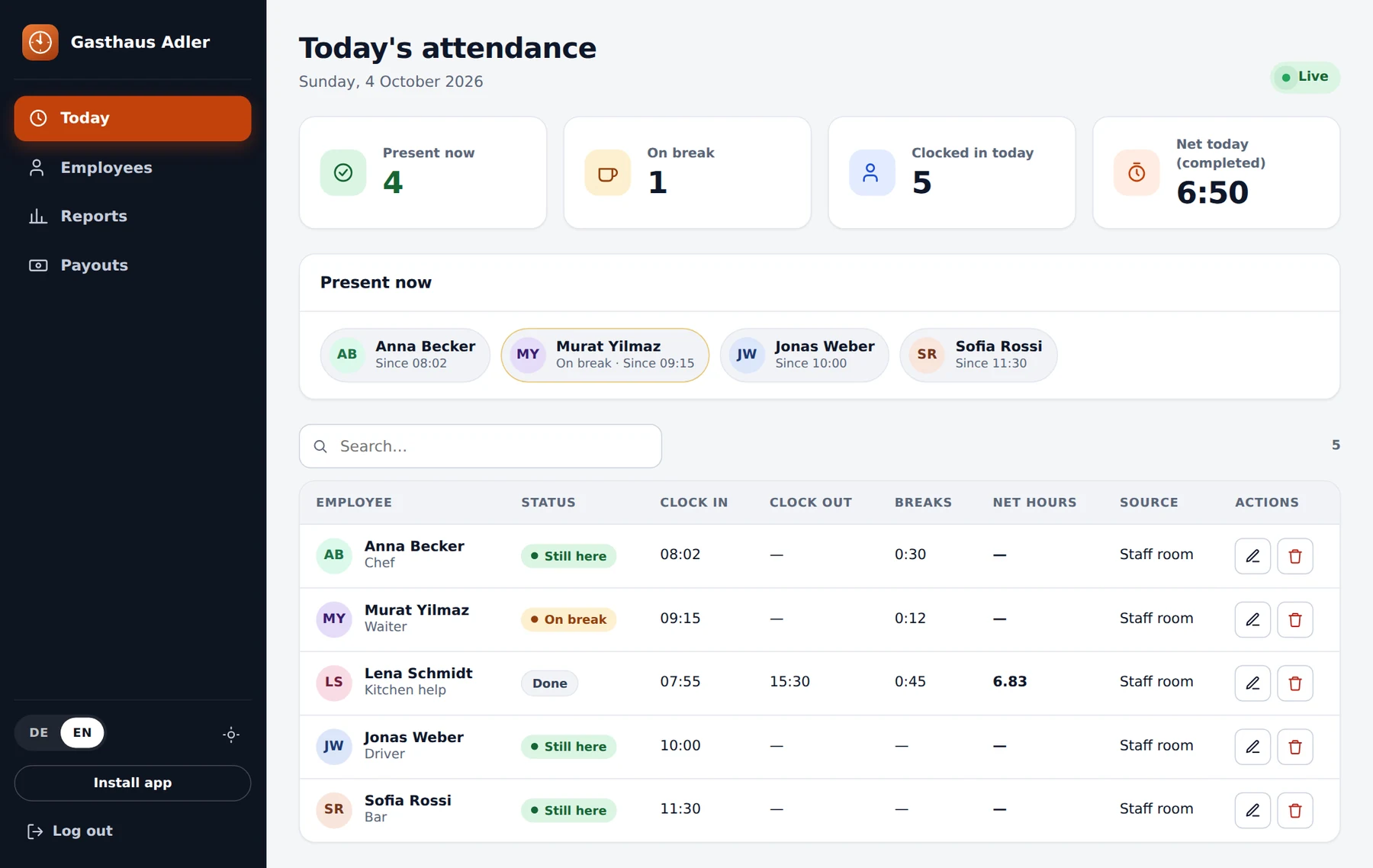Click Lena Schmidt's Done status badge
This screenshot has width=1373, height=868.
click(x=550, y=683)
